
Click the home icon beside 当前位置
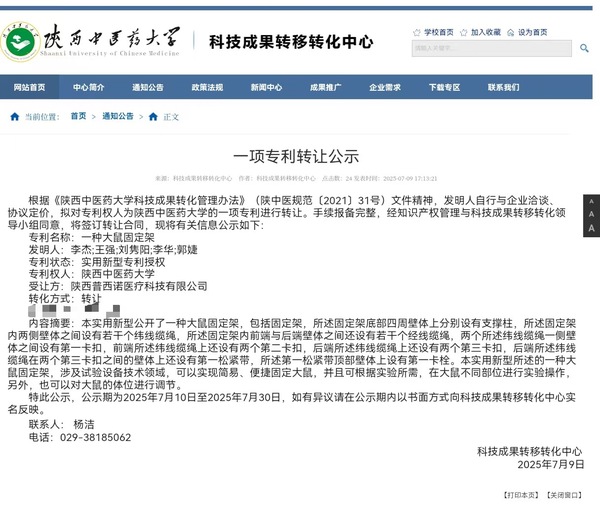(14, 117)
